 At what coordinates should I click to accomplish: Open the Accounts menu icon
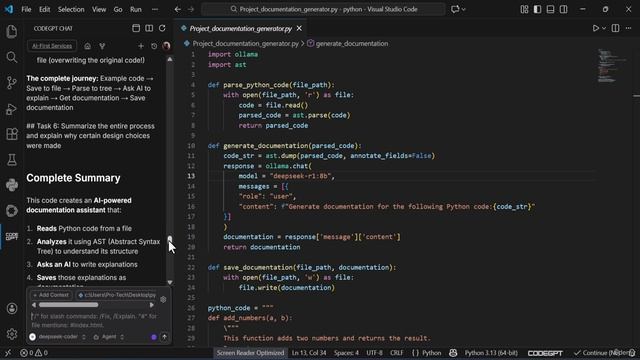click(11, 309)
